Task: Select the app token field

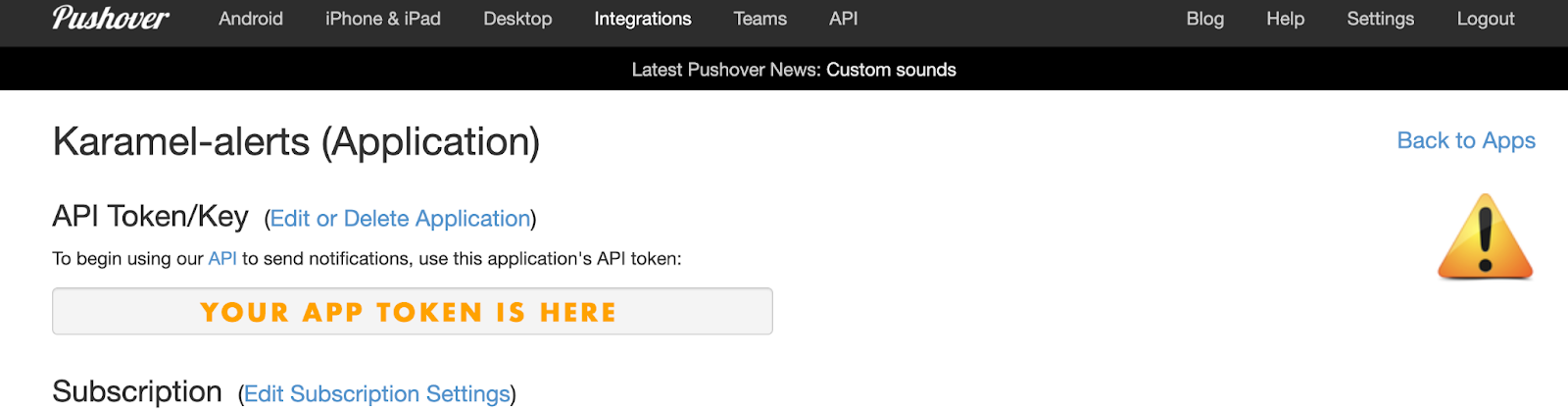Action: tap(413, 312)
